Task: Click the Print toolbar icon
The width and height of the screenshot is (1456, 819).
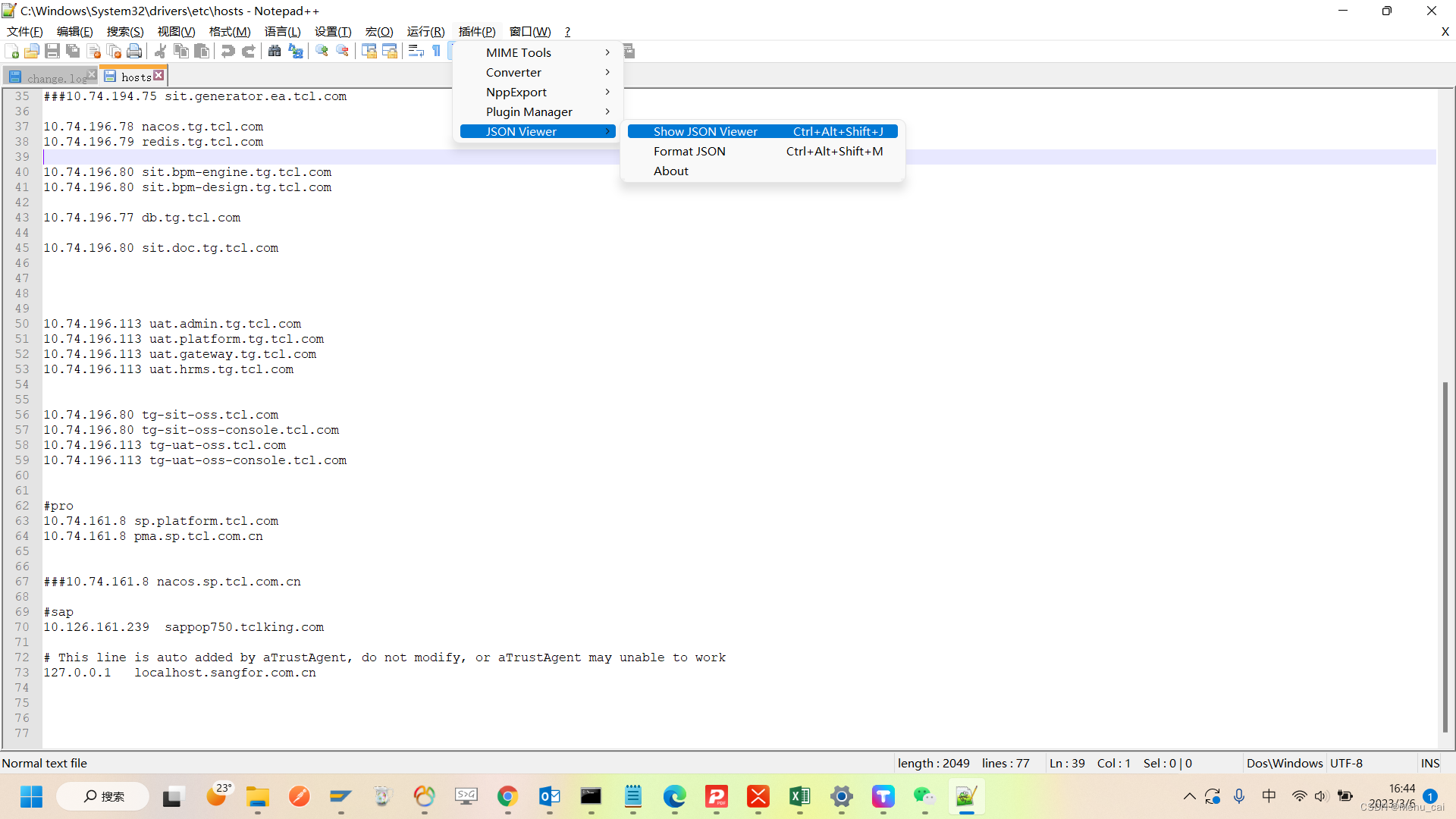Action: pyautogui.click(x=134, y=52)
